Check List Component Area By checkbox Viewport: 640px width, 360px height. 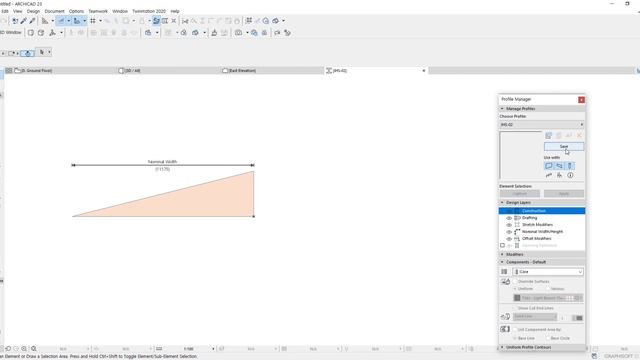pos(515,329)
